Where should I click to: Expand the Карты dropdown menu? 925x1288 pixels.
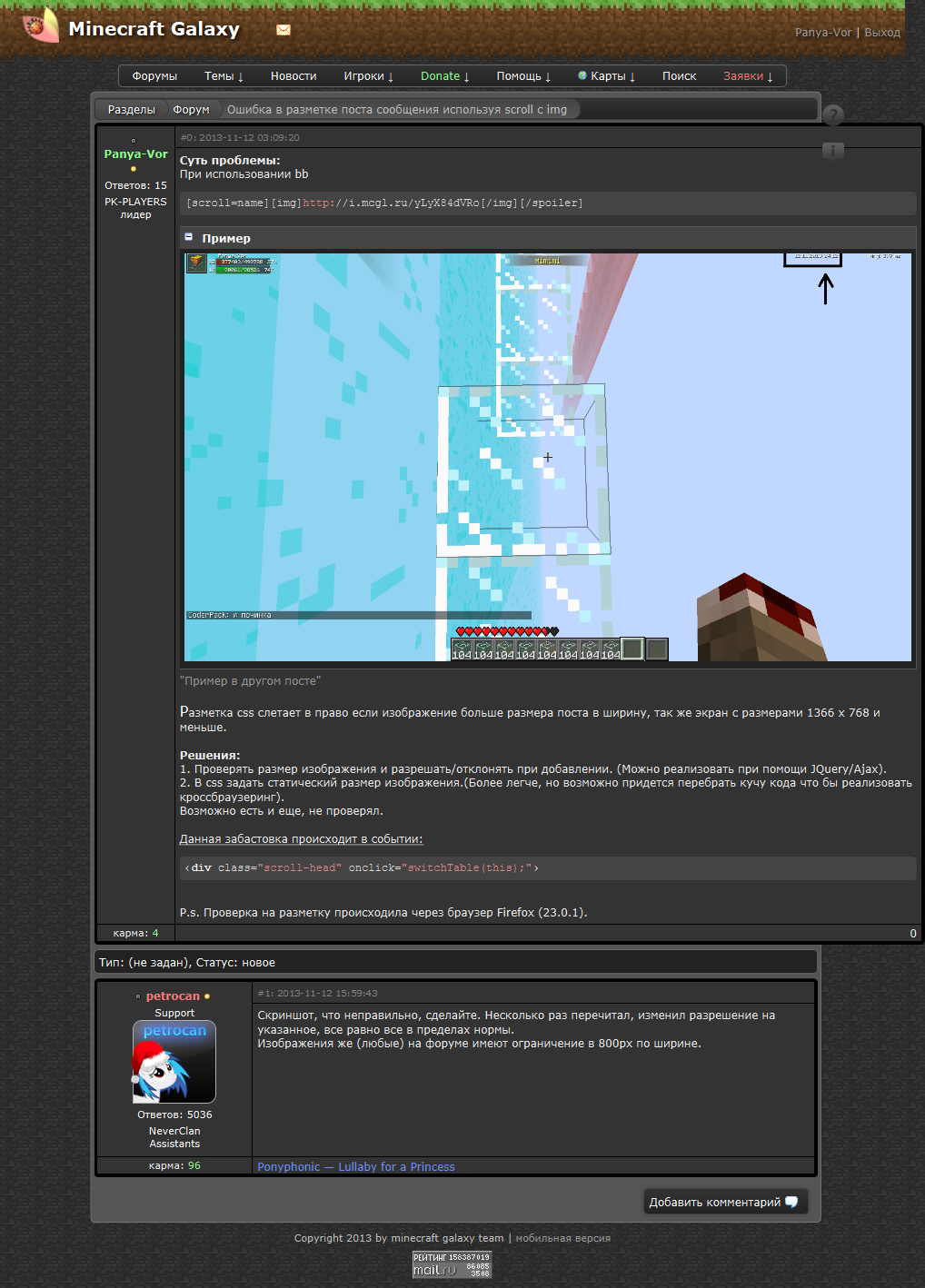point(607,76)
